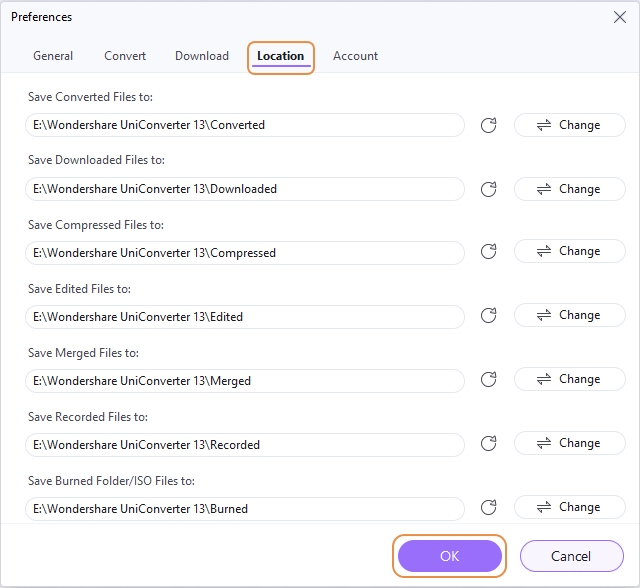Go to the Download tab
This screenshot has height=588, width=640.
pyautogui.click(x=202, y=56)
